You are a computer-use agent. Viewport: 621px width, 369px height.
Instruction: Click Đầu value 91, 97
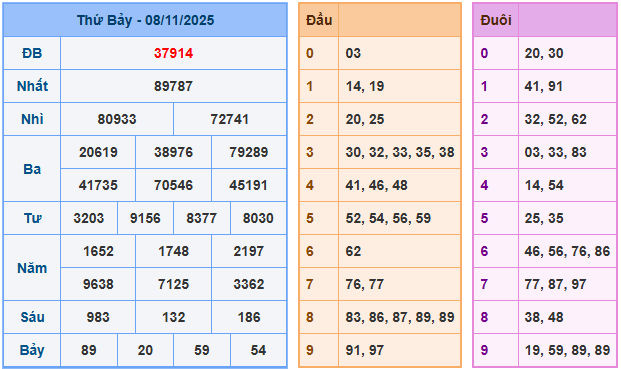[x=365, y=350]
